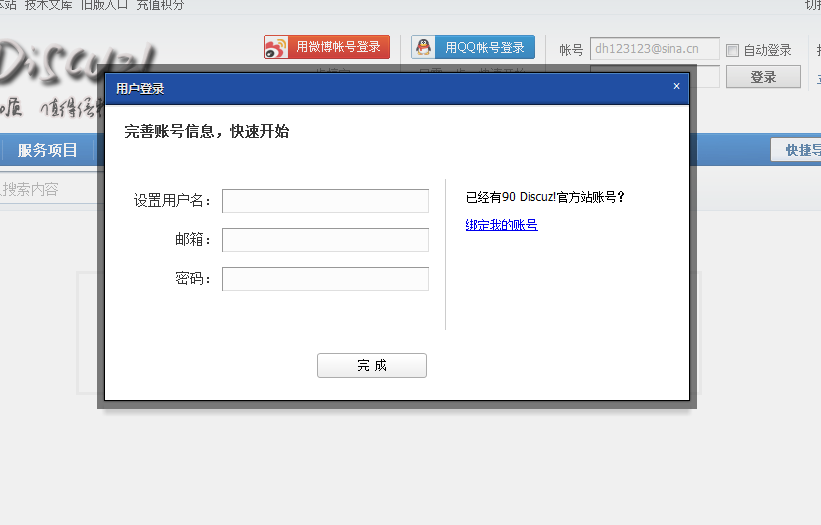Click the 帐号 input field in header

coord(654,49)
